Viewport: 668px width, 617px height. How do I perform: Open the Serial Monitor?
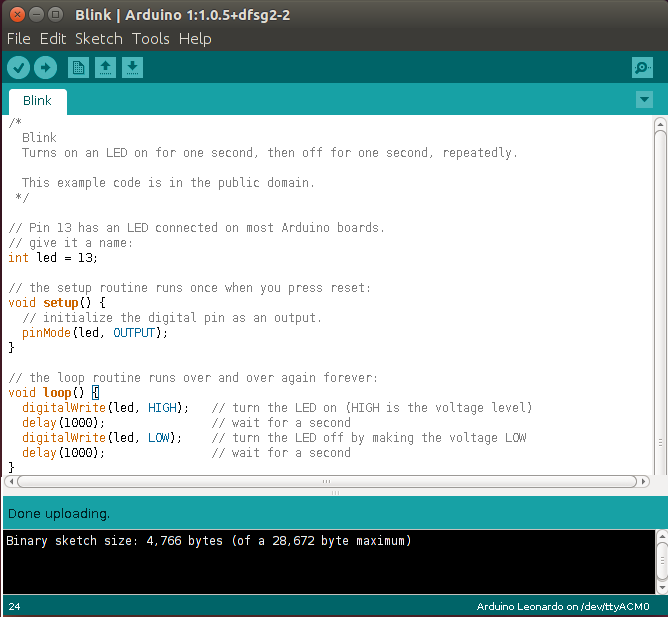click(x=642, y=67)
